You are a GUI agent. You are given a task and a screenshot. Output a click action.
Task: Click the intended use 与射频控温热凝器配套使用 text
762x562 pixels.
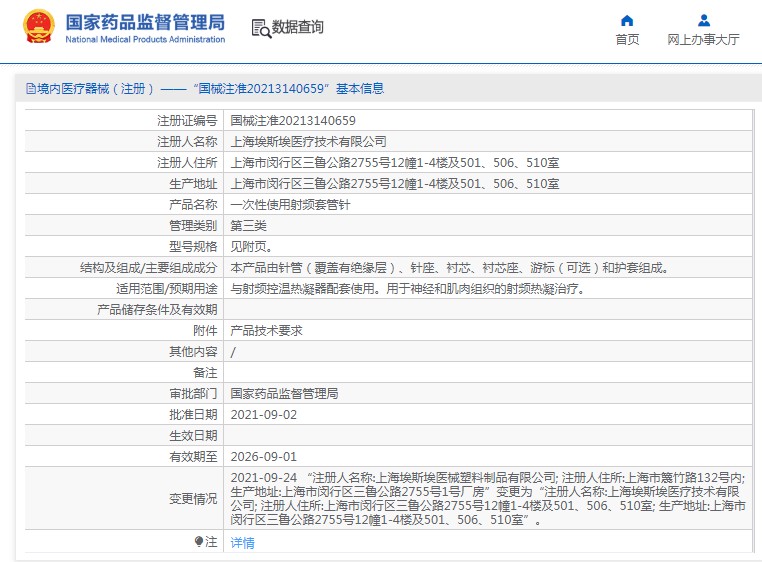[408, 288]
